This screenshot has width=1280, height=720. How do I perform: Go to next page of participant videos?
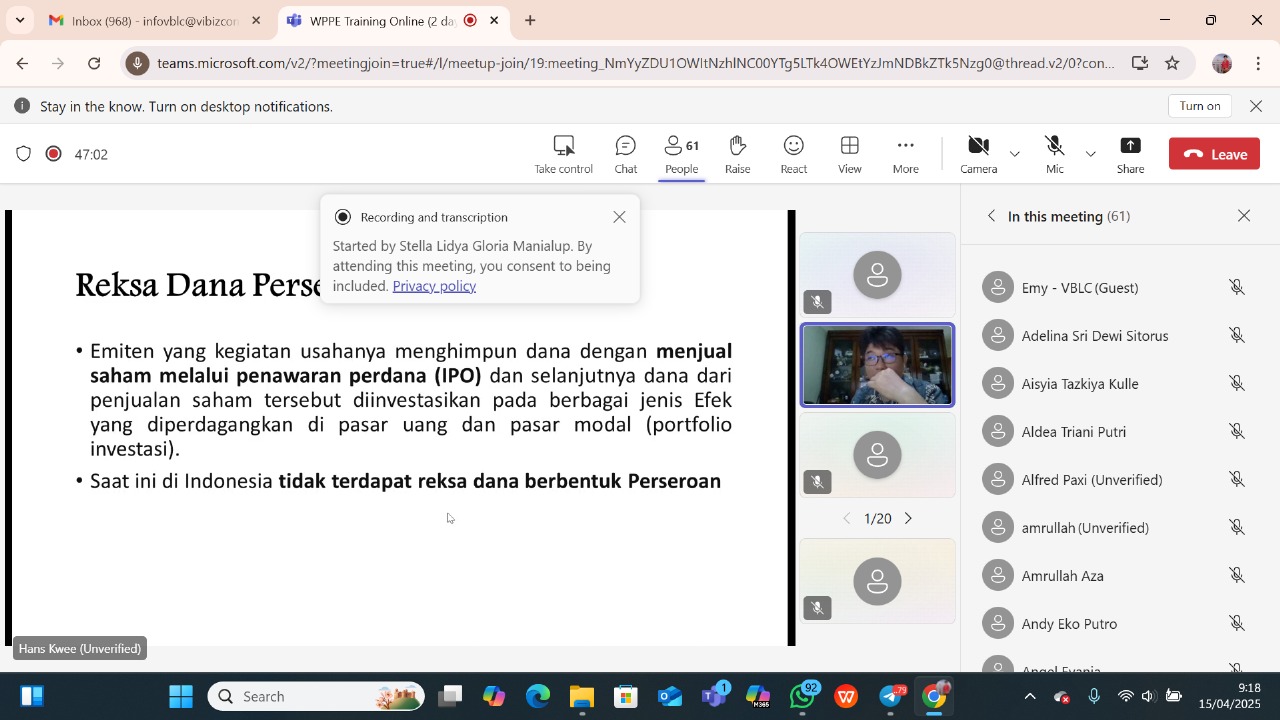pos(908,518)
